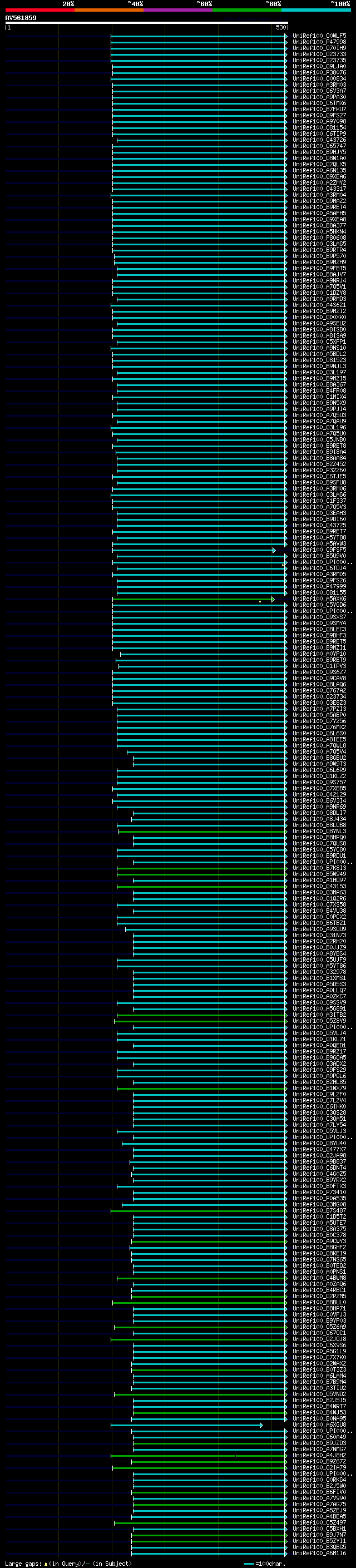Open hit UniRef100_Q767A2
356x1568 pixels.
tap(319, 691)
